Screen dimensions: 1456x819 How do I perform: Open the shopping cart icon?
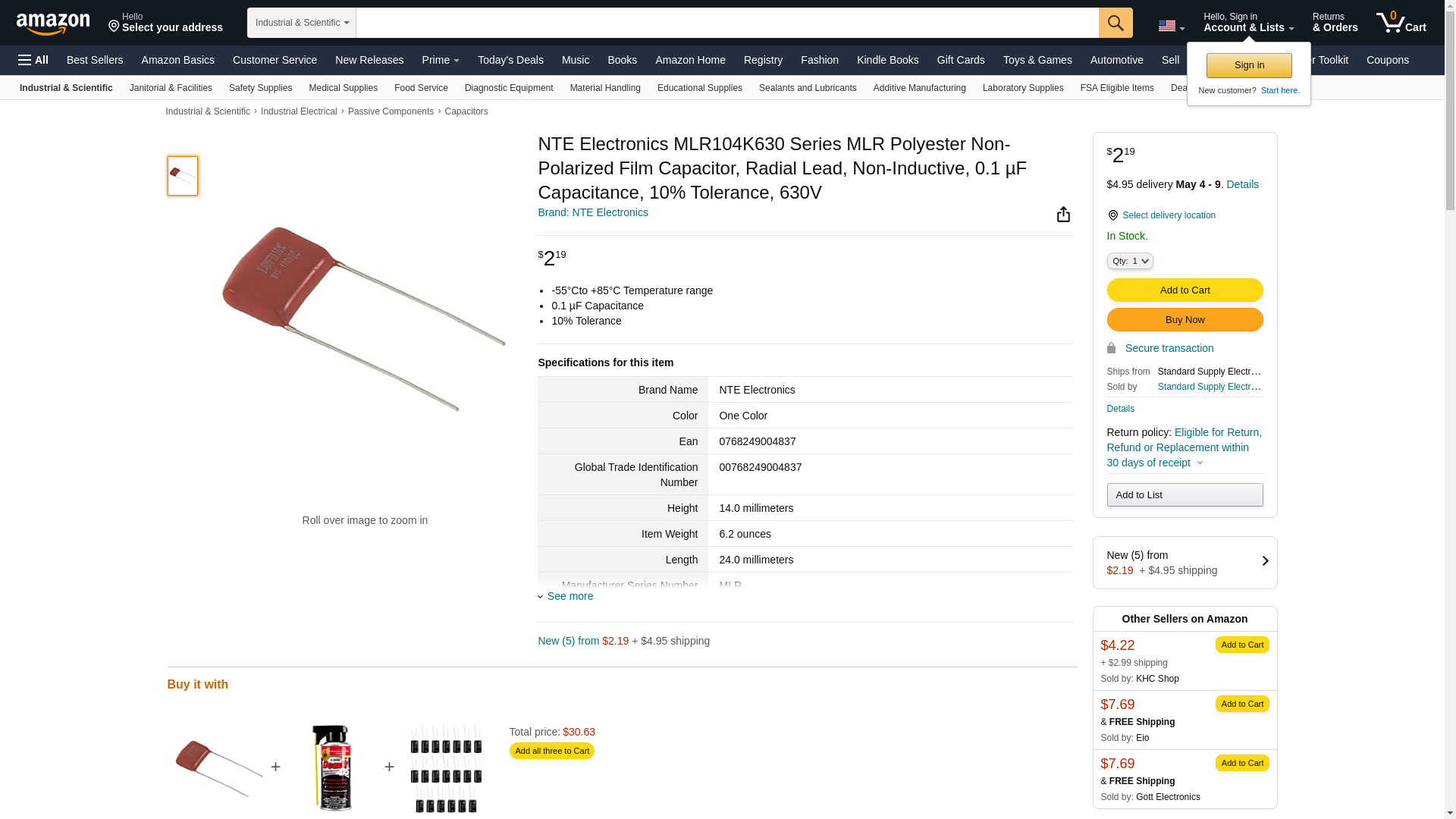pos(1401,23)
